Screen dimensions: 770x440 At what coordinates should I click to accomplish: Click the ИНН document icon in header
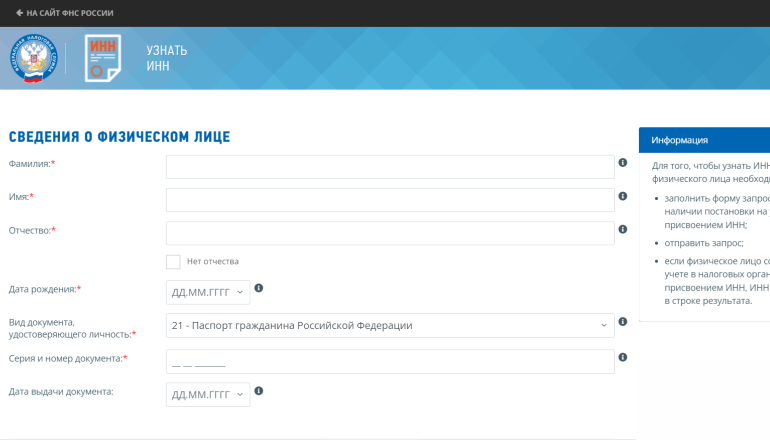coord(103,58)
